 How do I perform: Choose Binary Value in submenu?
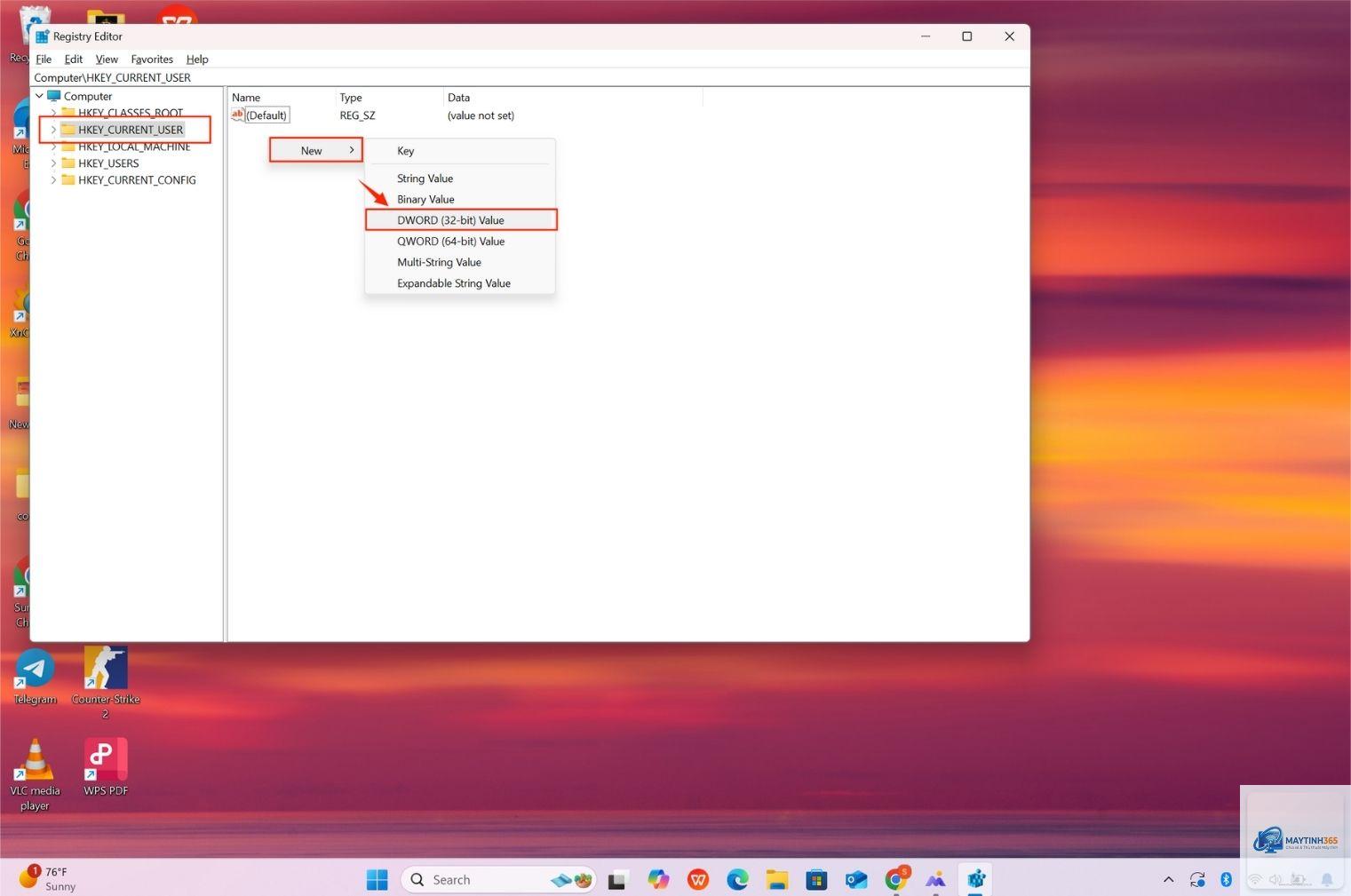(460, 199)
